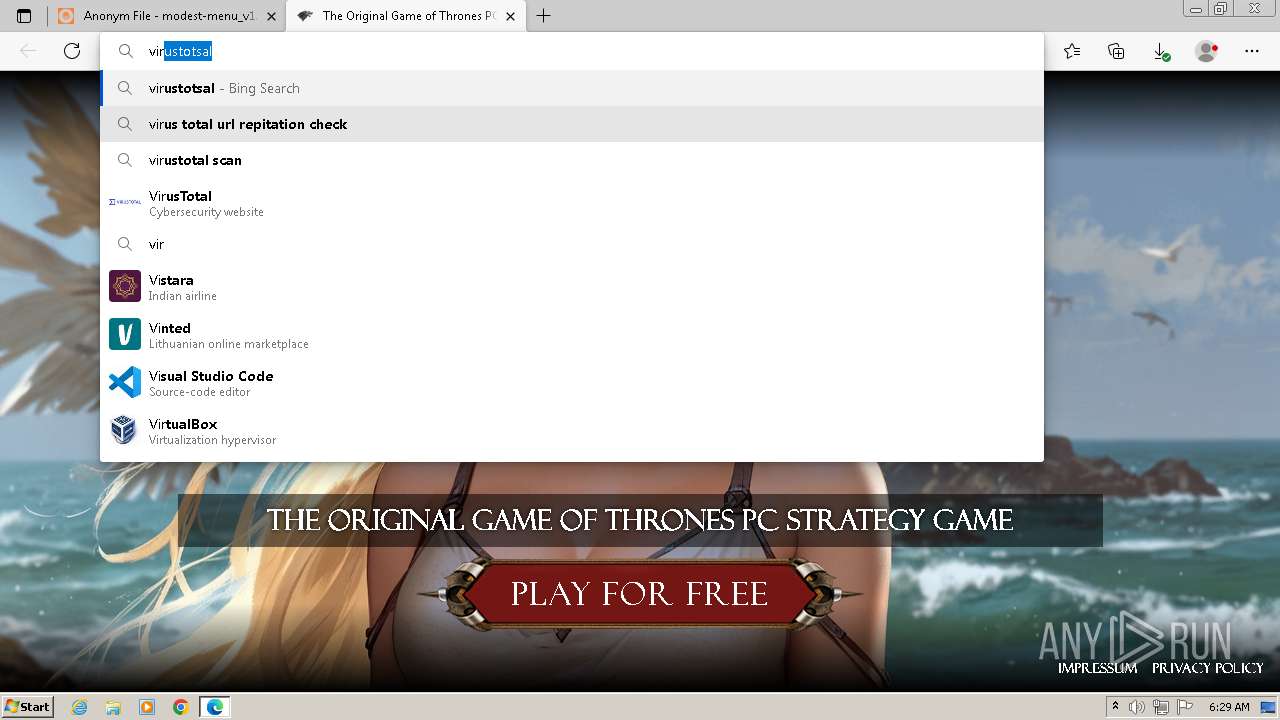Open a new browser tab

(544, 16)
